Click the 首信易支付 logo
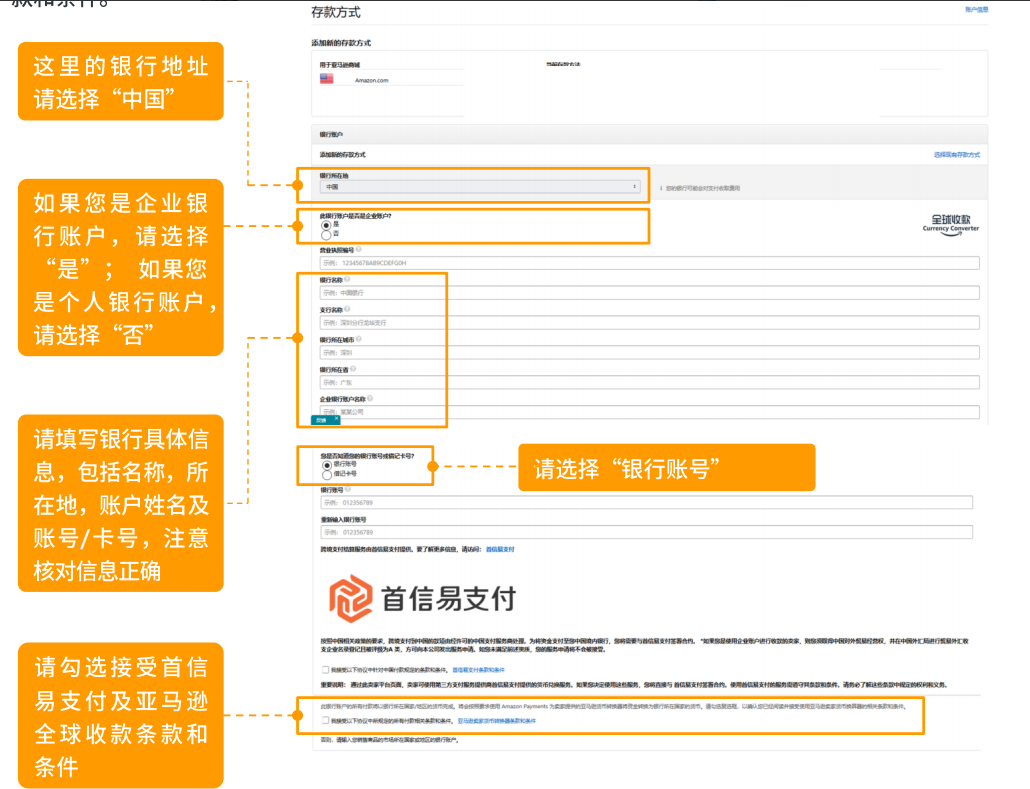 (x=424, y=598)
